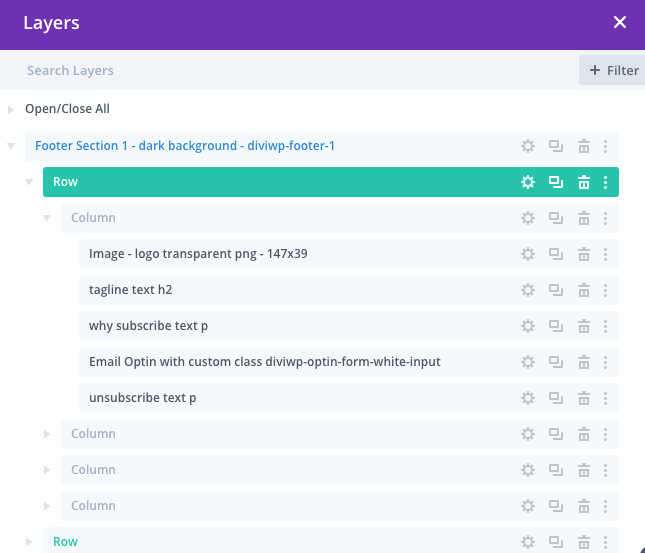Close the Layers panel
Viewport: 645px width, 553px height.
(x=619, y=22)
